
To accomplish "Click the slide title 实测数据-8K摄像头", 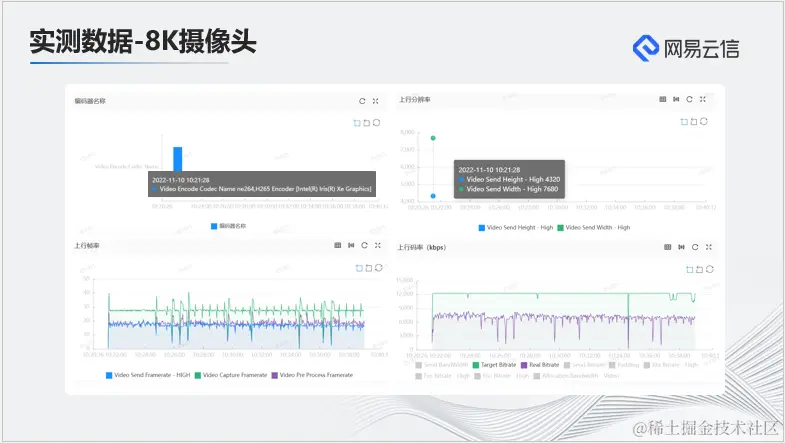I will [143, 42].
